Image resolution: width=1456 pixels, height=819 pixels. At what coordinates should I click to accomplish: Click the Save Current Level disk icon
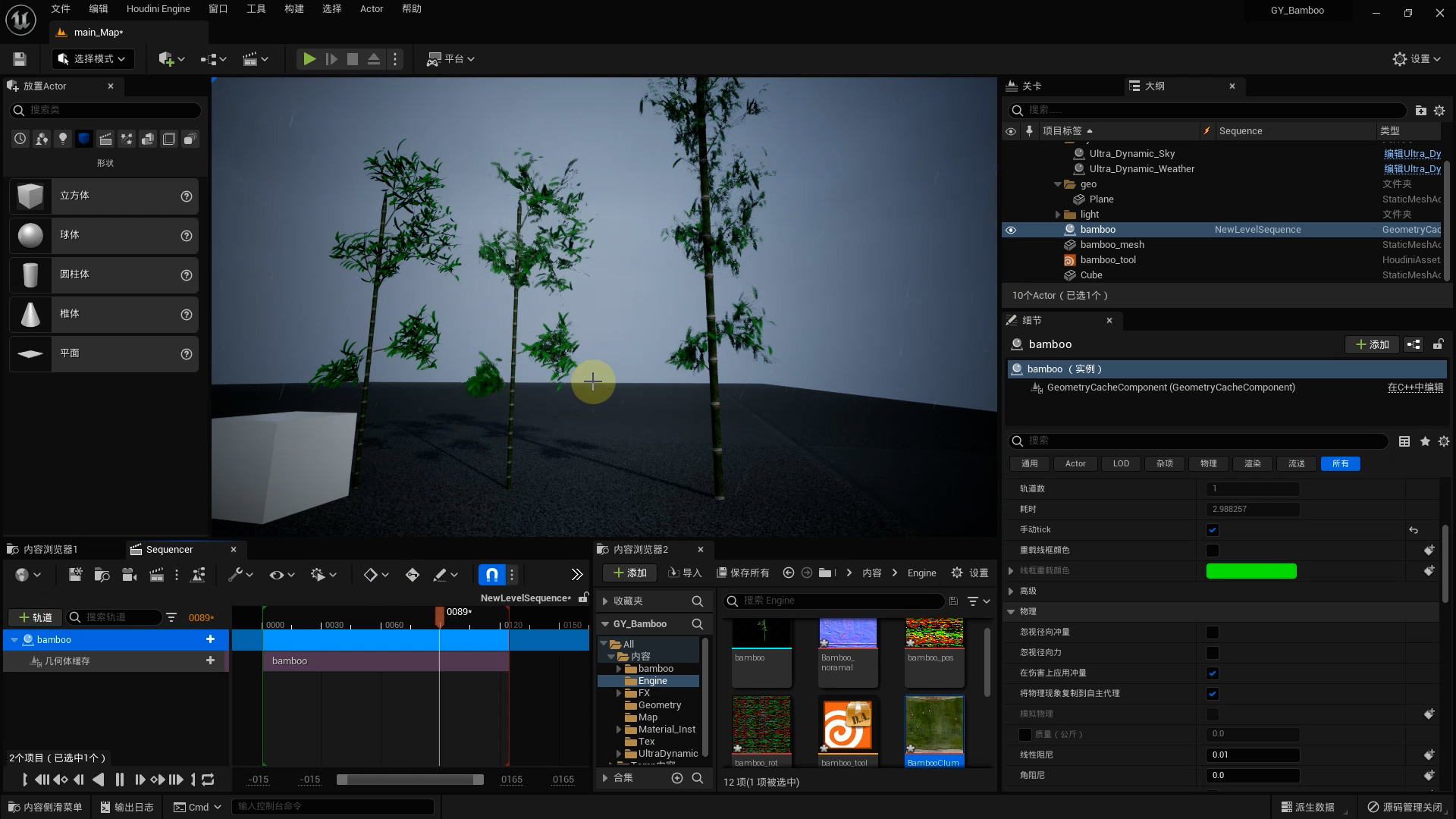point(18,58)
